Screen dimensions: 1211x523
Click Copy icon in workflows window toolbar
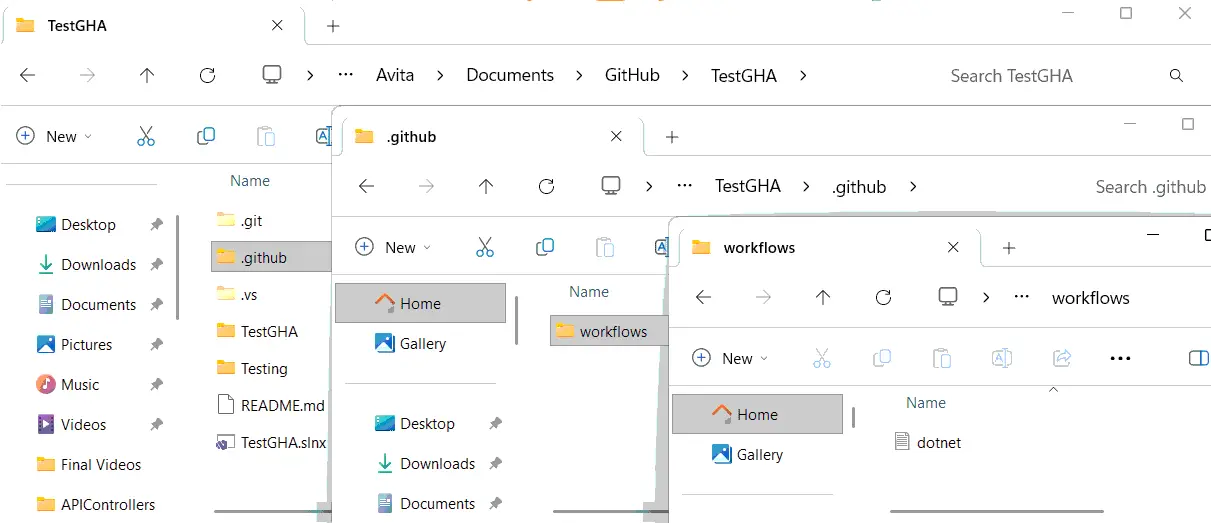point(882,358)
